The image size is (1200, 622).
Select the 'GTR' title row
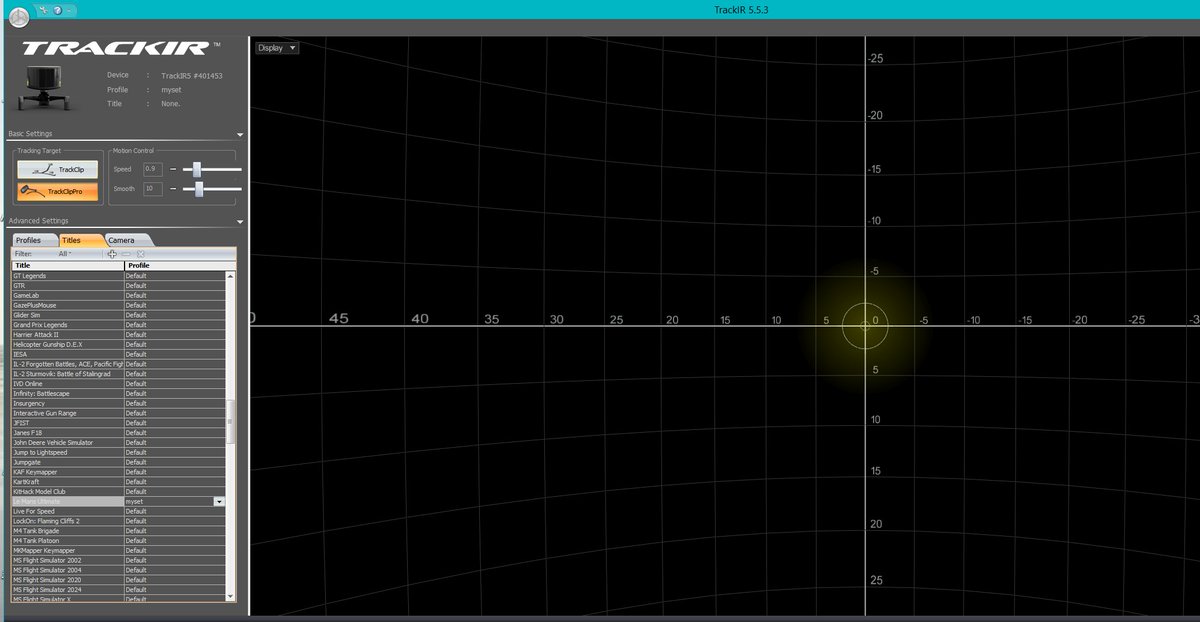tap(119, 286)
